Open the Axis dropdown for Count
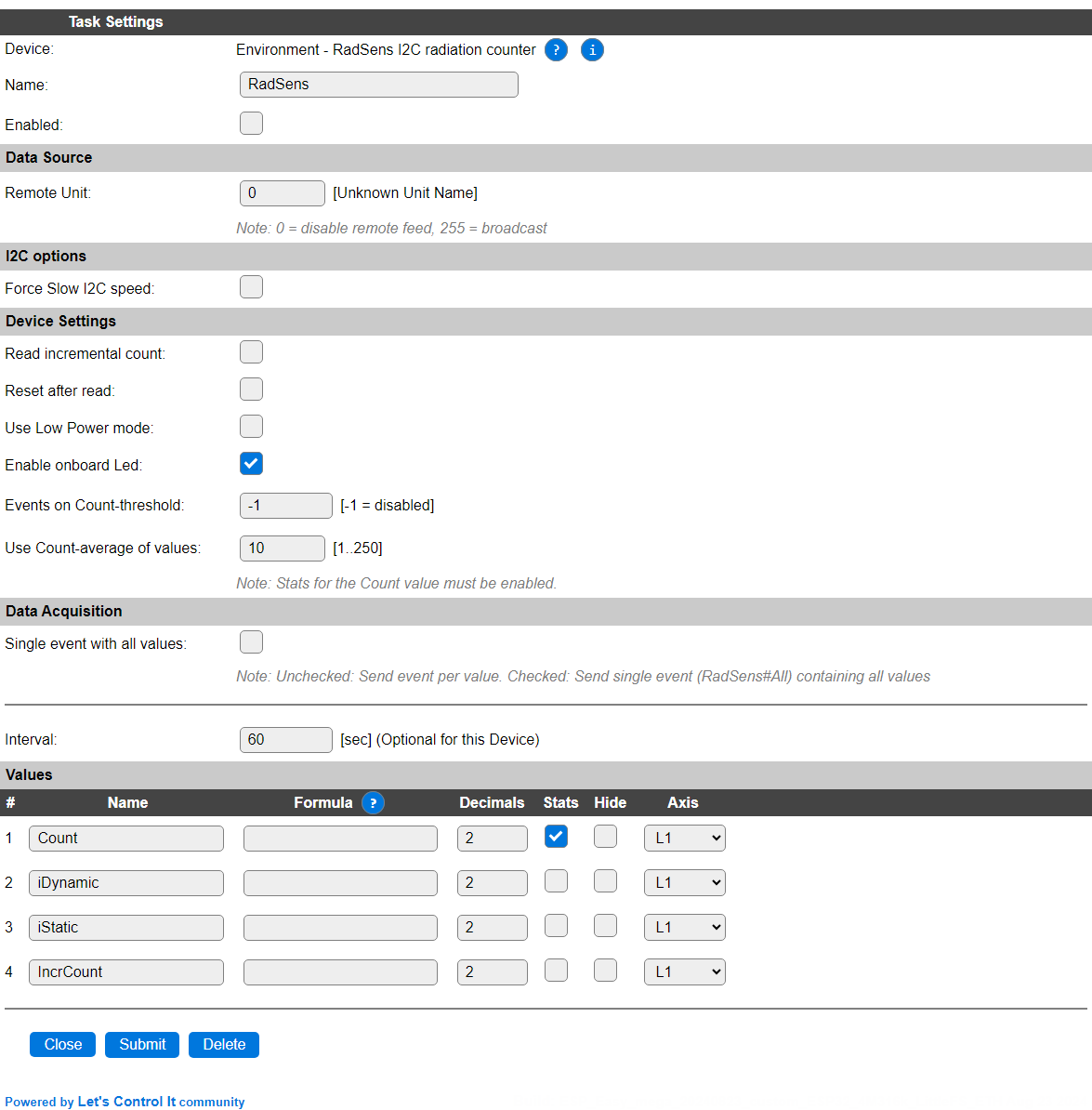This screenshot has width=1092, height=1110. pyautogui.click(x=684, y=839)
